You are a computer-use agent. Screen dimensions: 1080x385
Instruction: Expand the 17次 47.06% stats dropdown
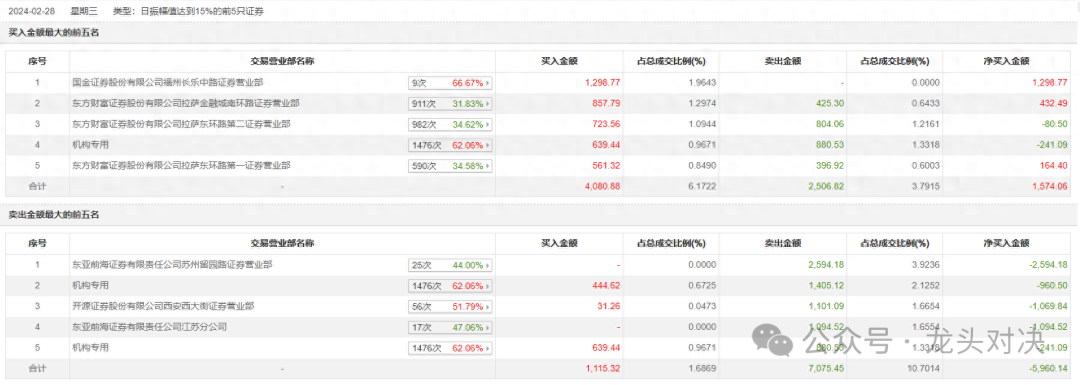pyautogui.click(x=450, y=326)
